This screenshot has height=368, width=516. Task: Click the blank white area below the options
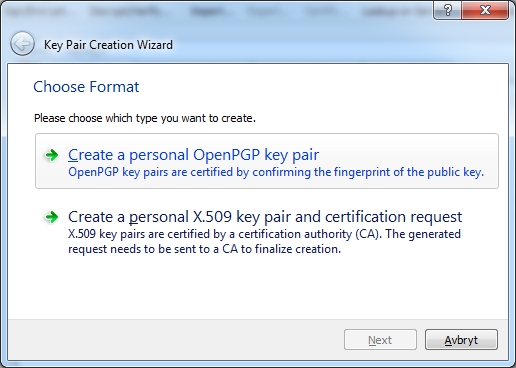point(258,288)
